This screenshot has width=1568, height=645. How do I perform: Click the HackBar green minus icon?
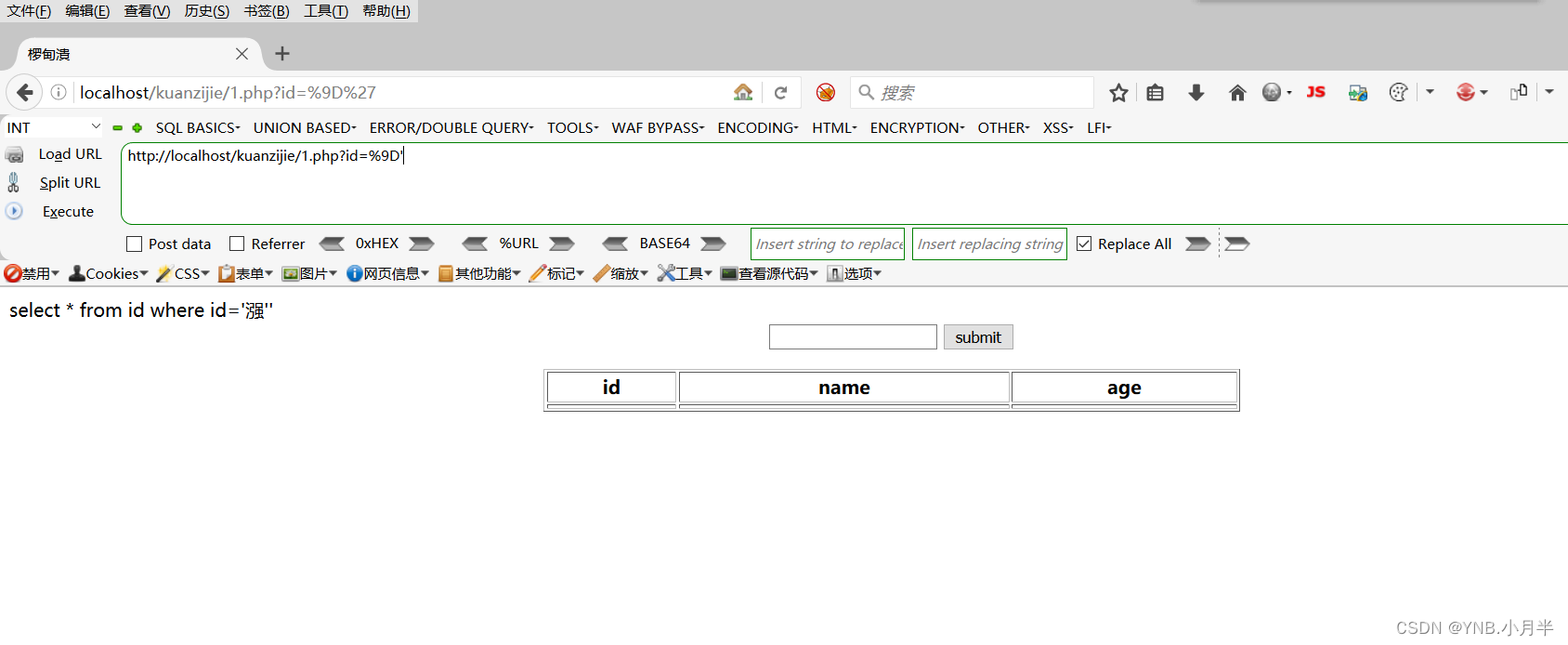click(117, 127)
